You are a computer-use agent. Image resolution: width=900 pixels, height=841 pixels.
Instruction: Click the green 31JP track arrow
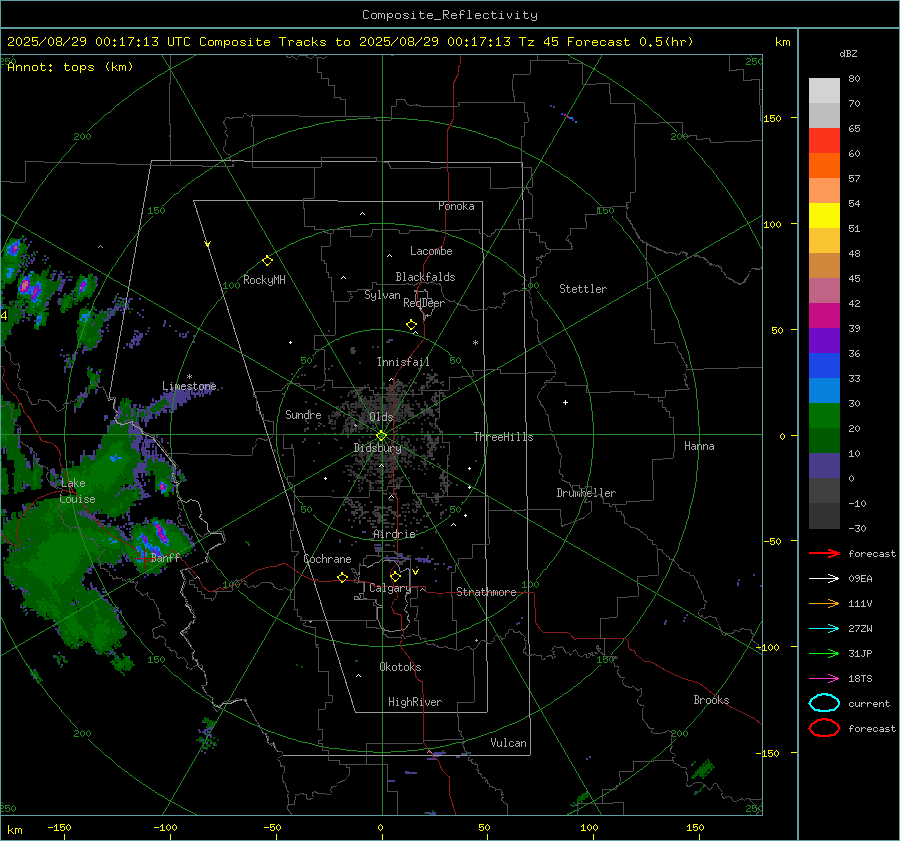(x=824, y=653)
